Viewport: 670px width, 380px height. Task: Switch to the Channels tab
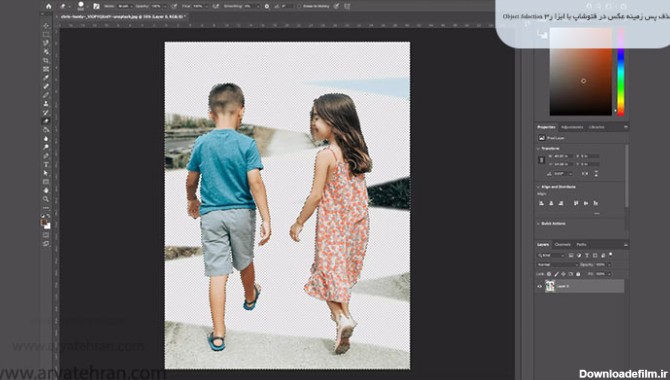[563, 244]
